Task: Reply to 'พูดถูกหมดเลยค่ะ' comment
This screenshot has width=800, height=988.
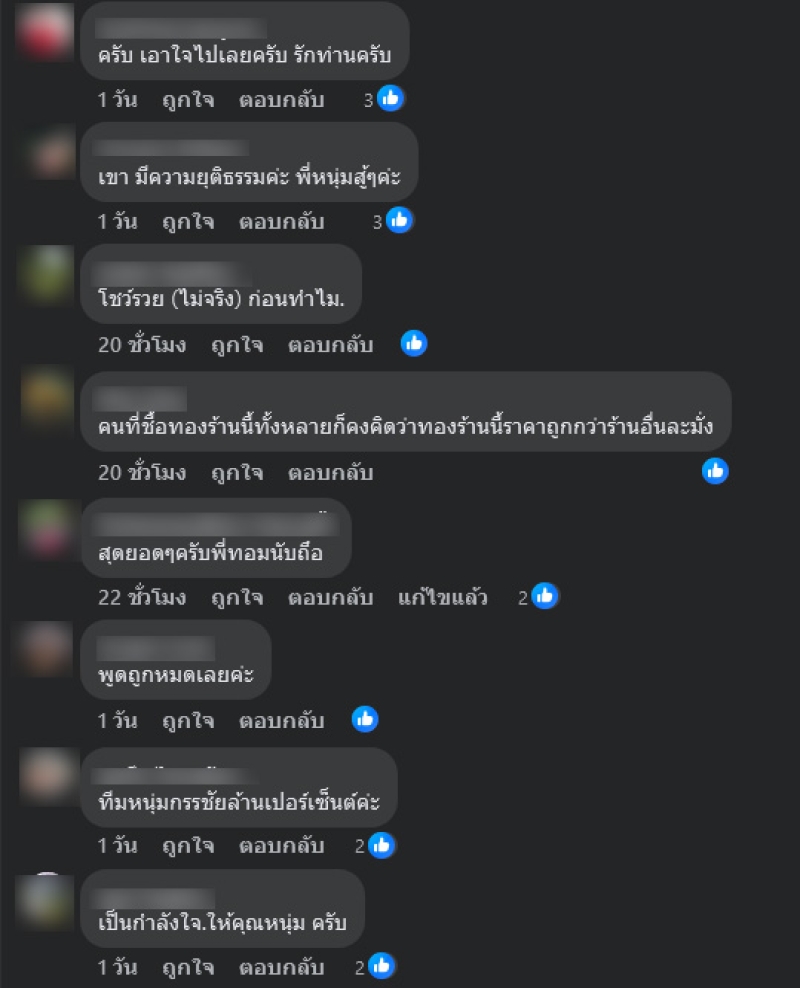Action: click(282, 720)
